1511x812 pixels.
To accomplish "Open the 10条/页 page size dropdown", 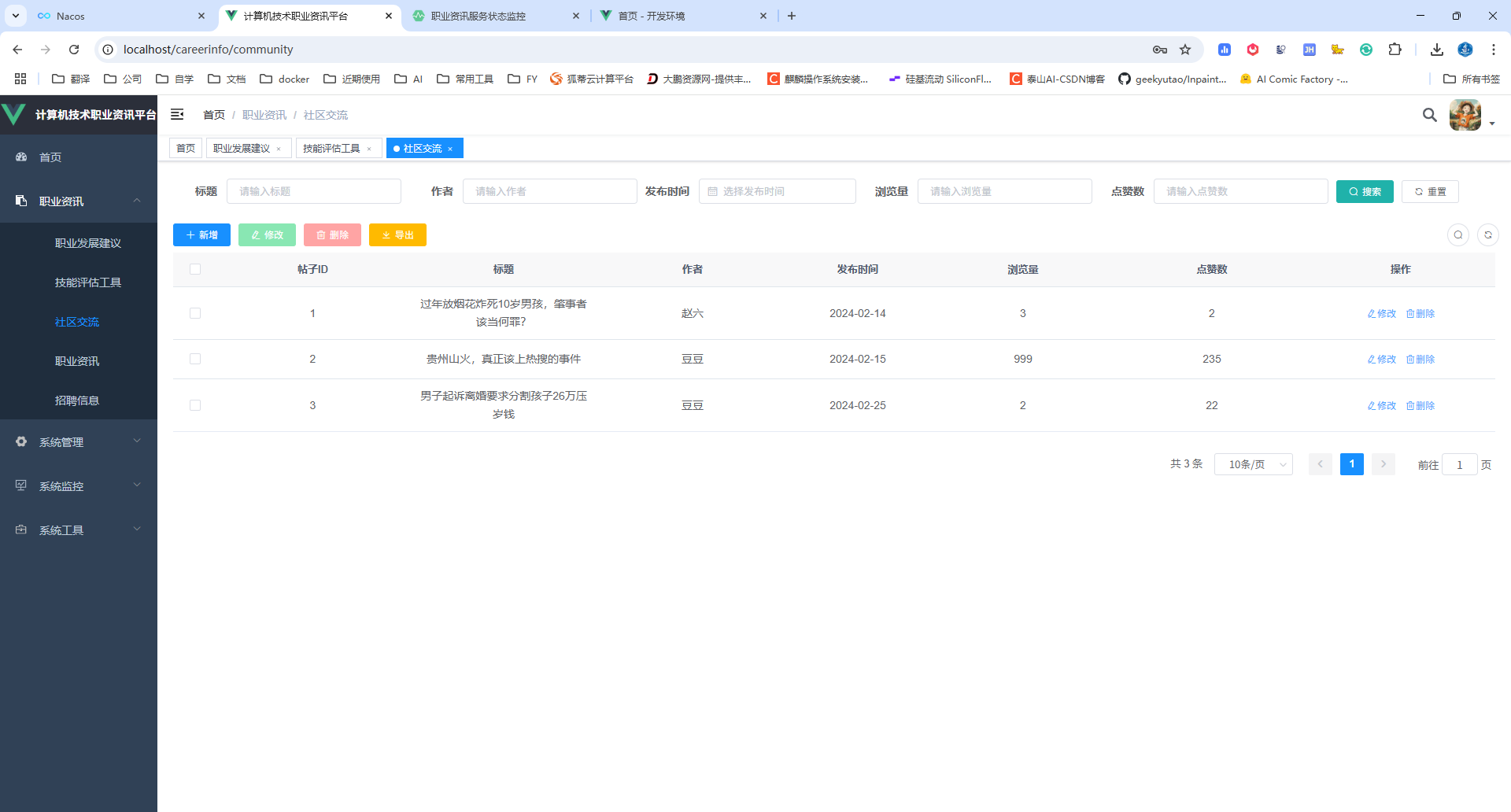I will point(1253,464).
